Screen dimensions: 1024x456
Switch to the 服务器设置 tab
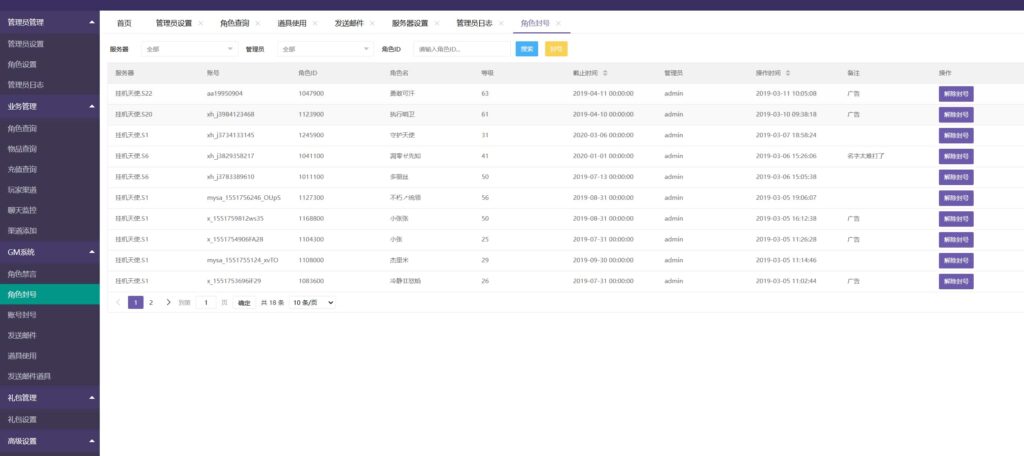(410, 23)
